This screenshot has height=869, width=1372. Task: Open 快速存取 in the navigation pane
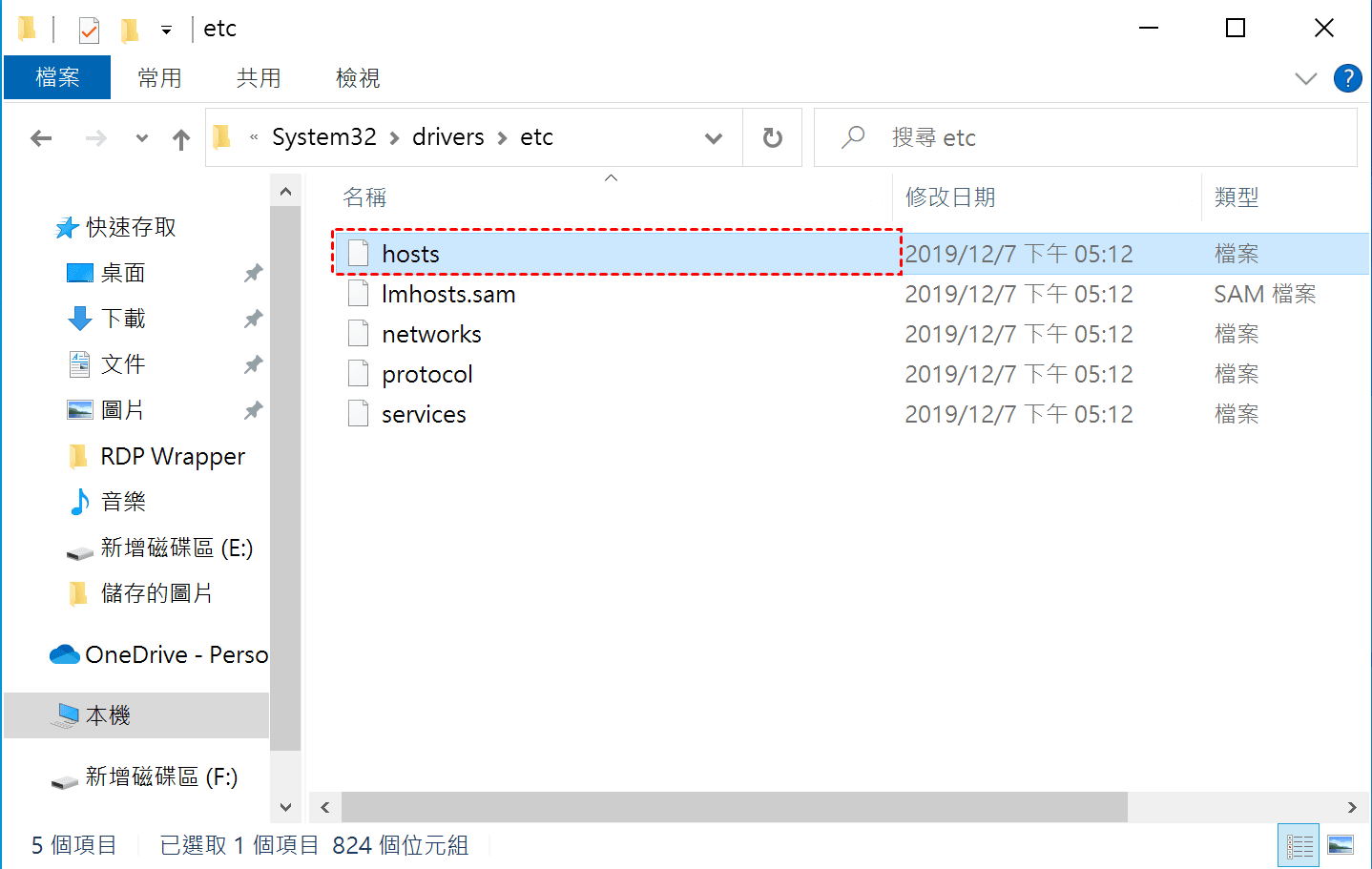pyautogui.click(x=131, y=227)
